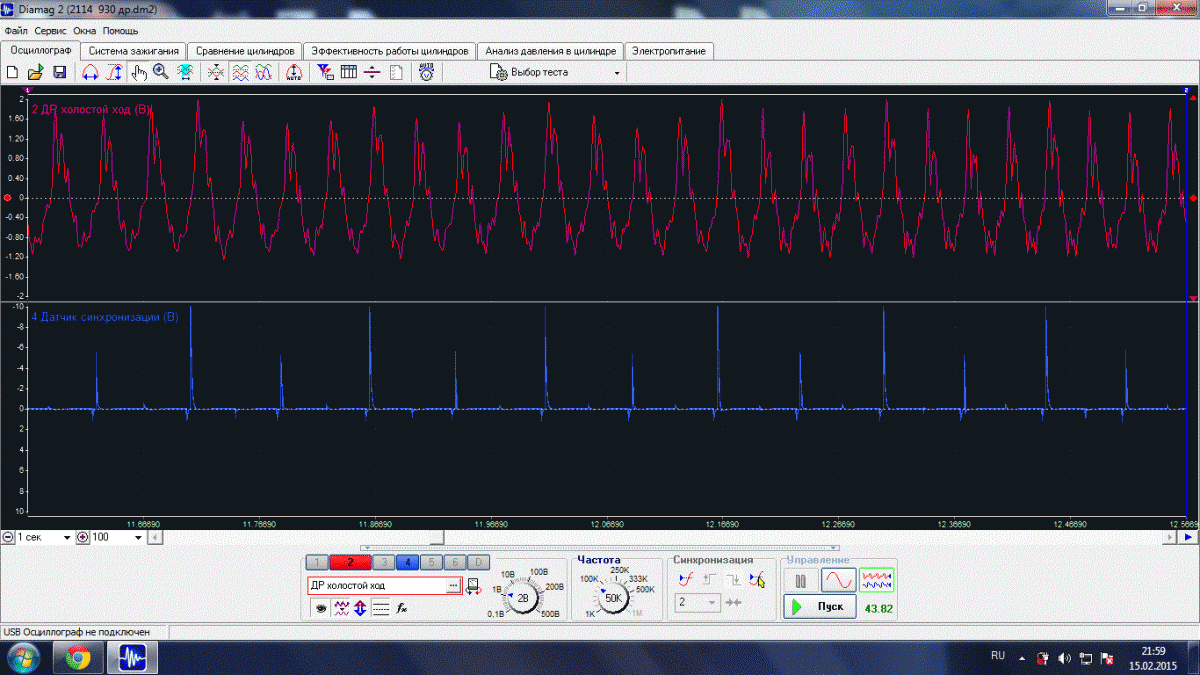Save recording with the floppy disk icon
This screenshot has height=675, width=1200.
59,72
